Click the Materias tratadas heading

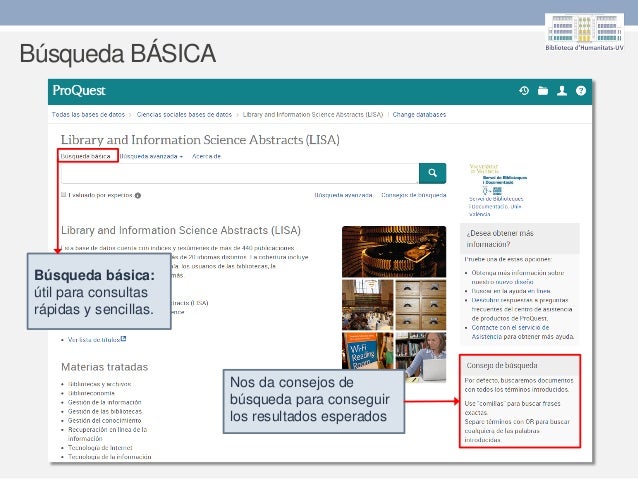coord(105,367)
